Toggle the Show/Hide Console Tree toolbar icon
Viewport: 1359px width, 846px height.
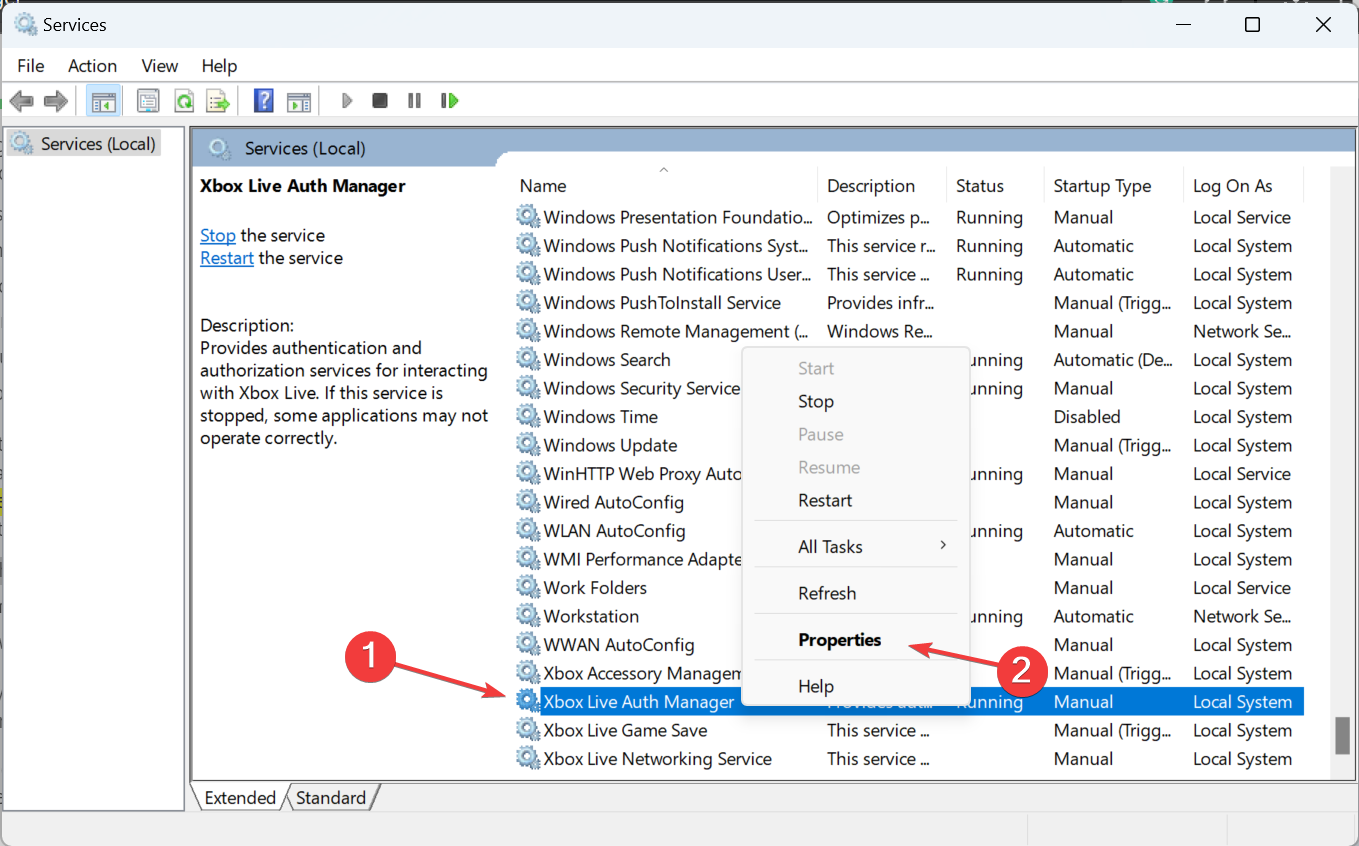102,101
